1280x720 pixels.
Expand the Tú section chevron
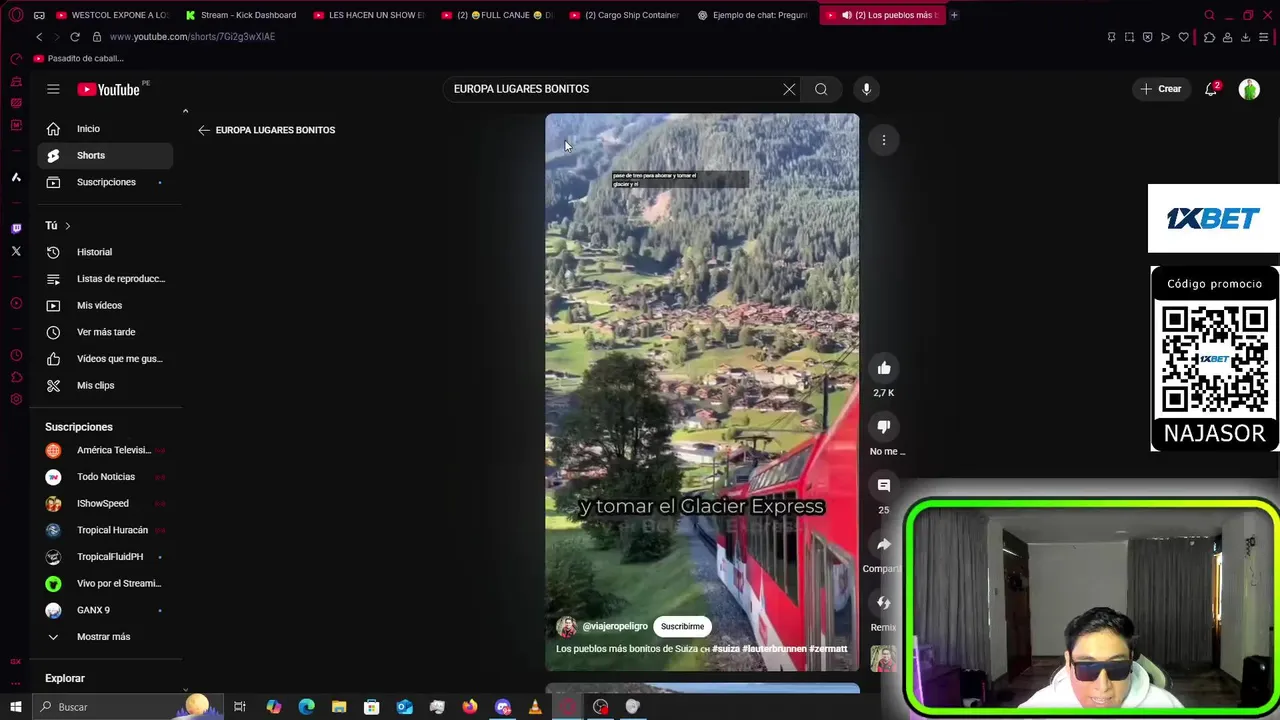[x=67, y=226]
